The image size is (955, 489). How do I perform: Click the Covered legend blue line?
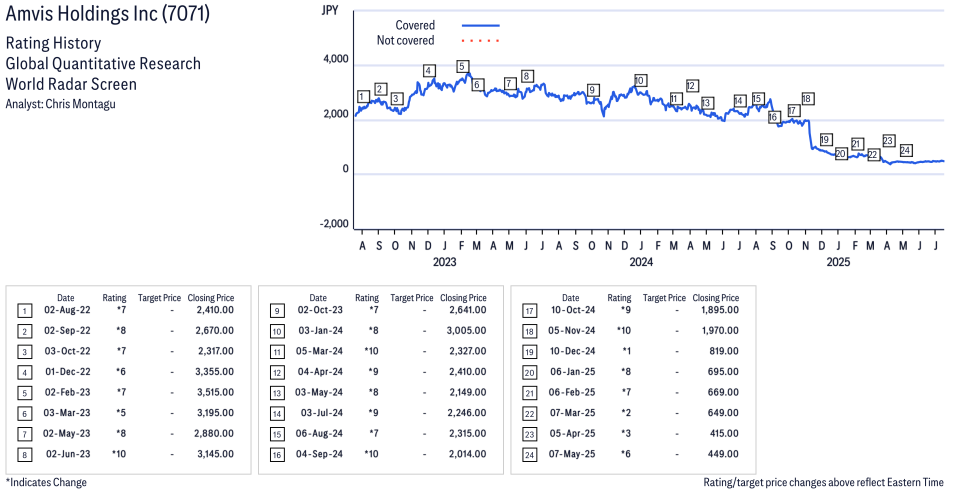click(481, 26)
